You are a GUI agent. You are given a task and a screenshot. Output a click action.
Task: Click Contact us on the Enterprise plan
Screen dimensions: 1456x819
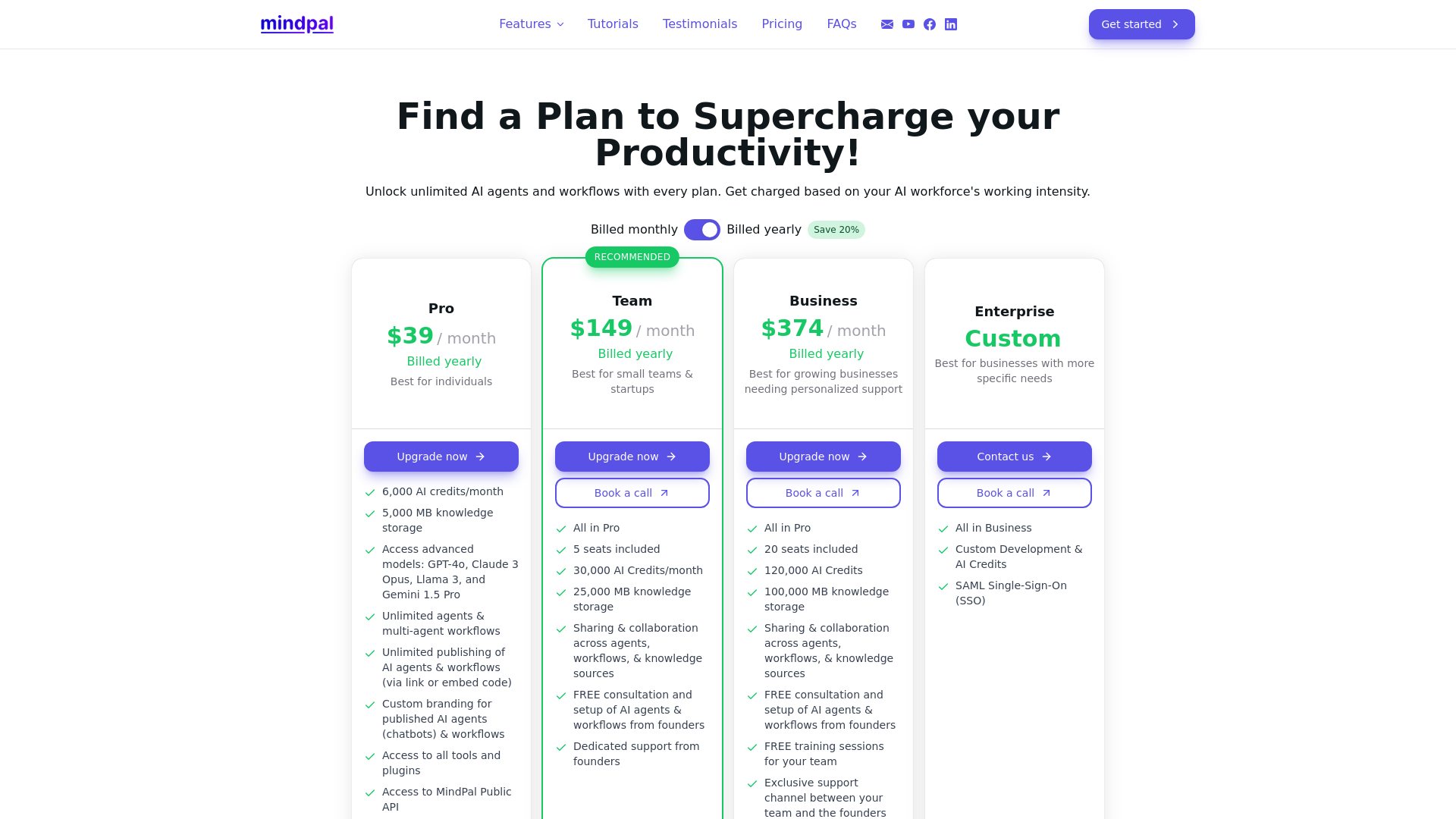[x=1014, y=457]
